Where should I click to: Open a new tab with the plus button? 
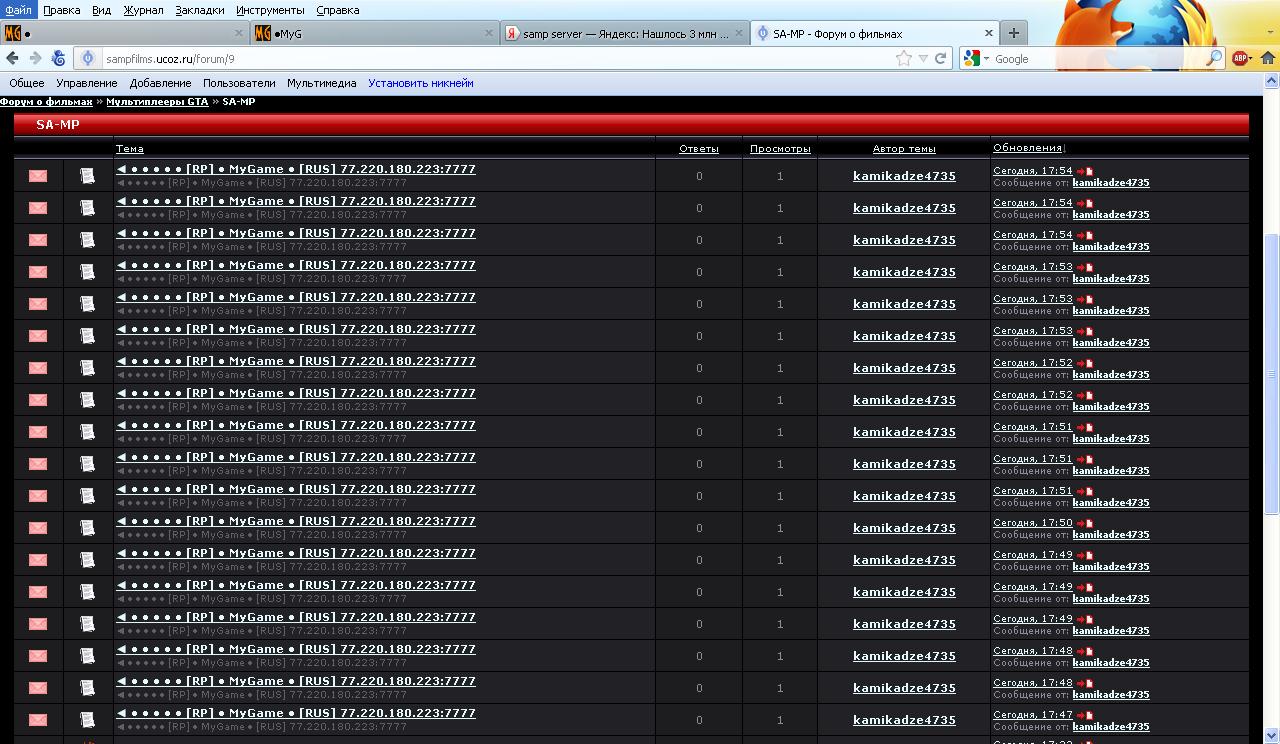pyautogui.click(x=1013, y=33)
